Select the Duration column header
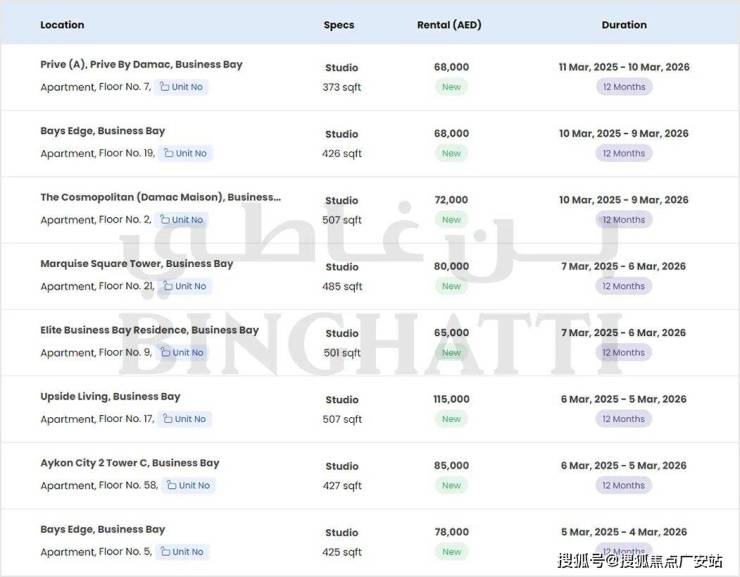Viewport: 740px width, 577px height. tap(624, 25)
